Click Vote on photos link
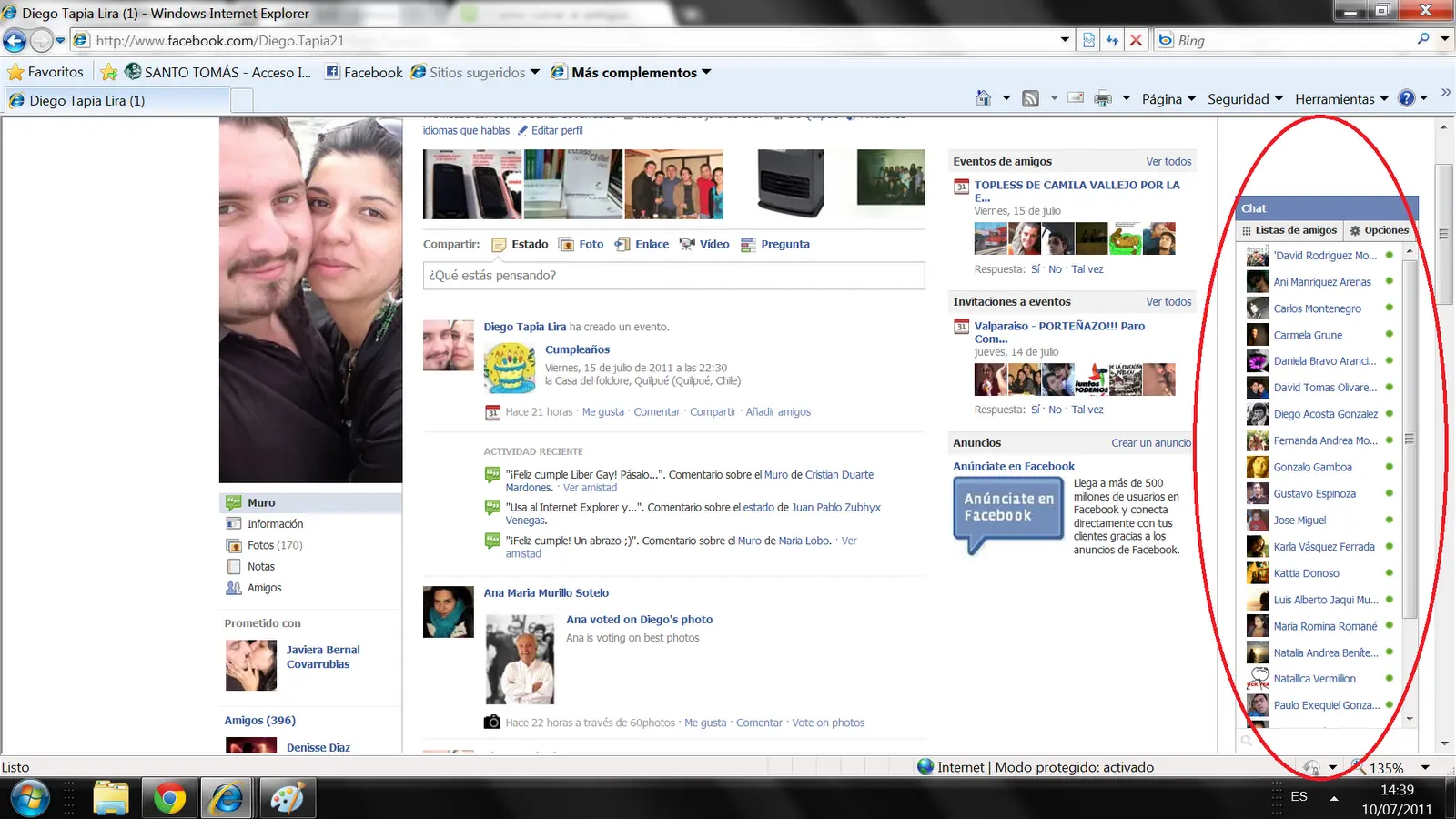 coord(828,723)
